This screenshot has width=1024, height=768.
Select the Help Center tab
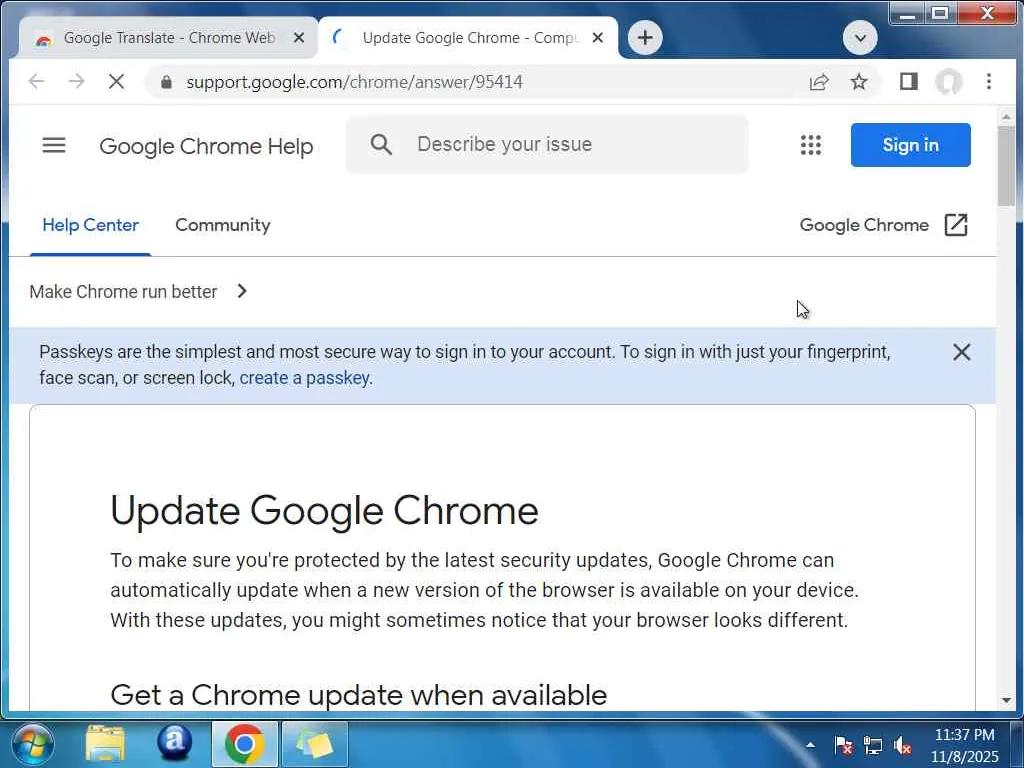90,225
